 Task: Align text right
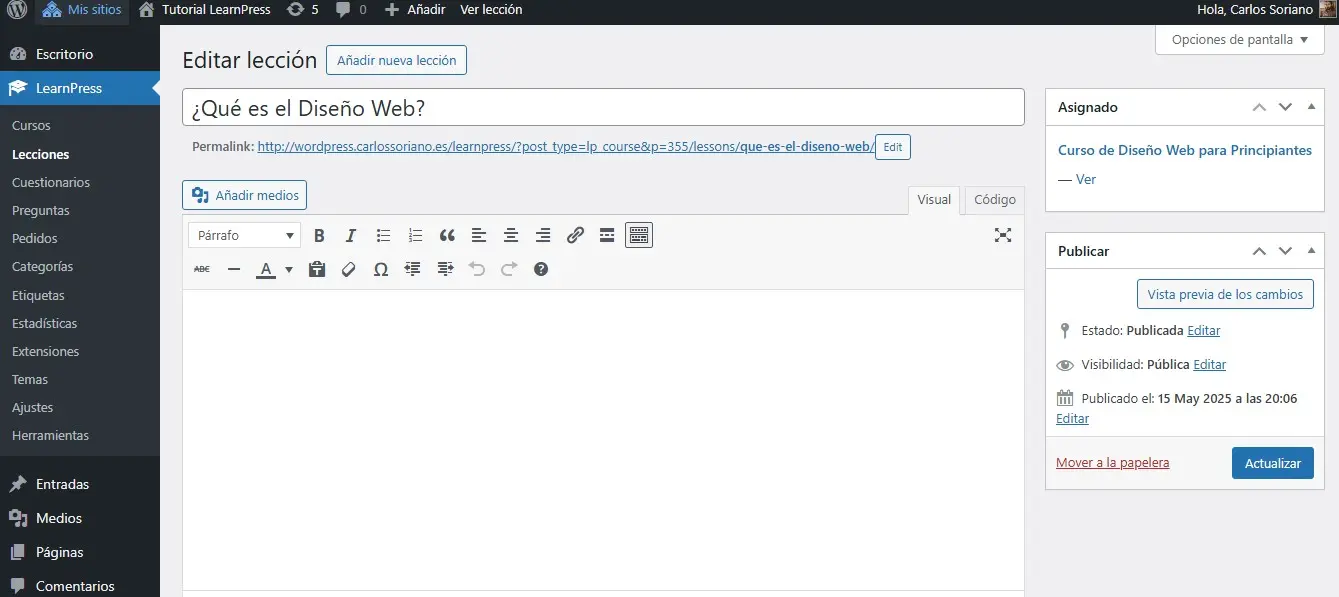click(543, 236)
